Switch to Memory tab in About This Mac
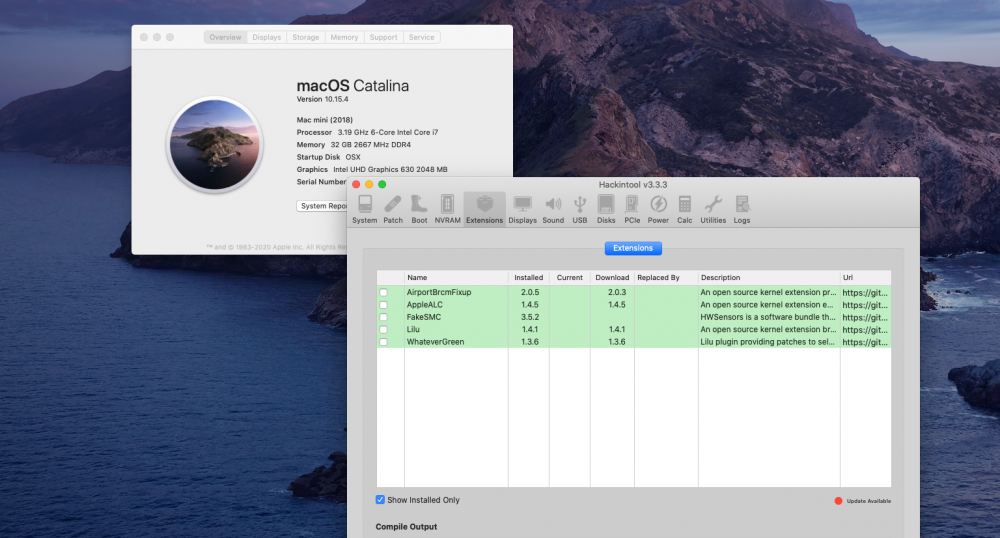 [344, 37]
